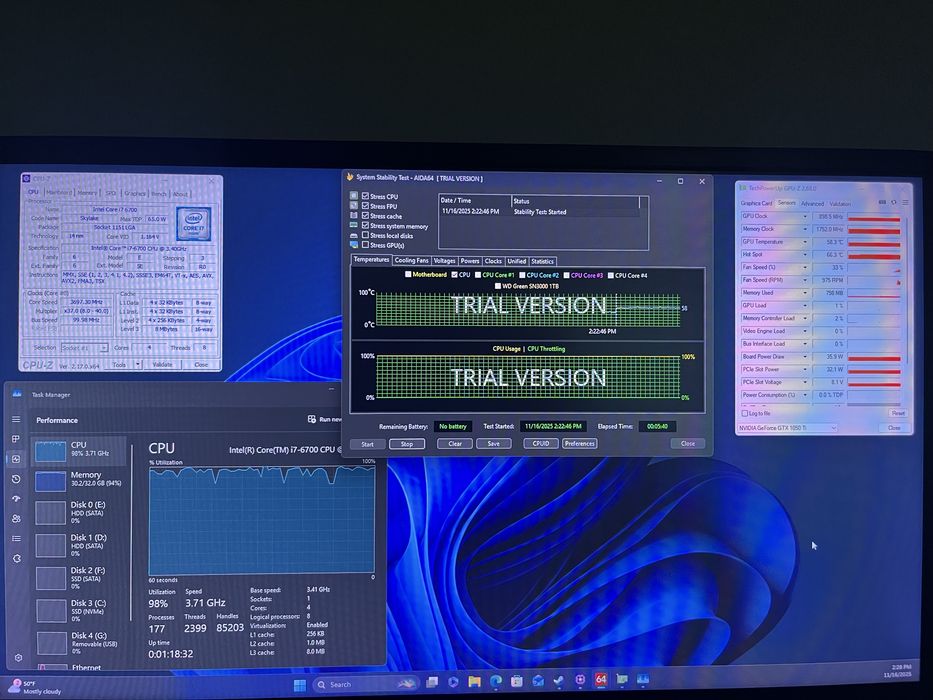Toggle Stress CPU checkbox in AIDA64
Image resolution: width=933 pixels, height=700 pixels.
[365, 196]
